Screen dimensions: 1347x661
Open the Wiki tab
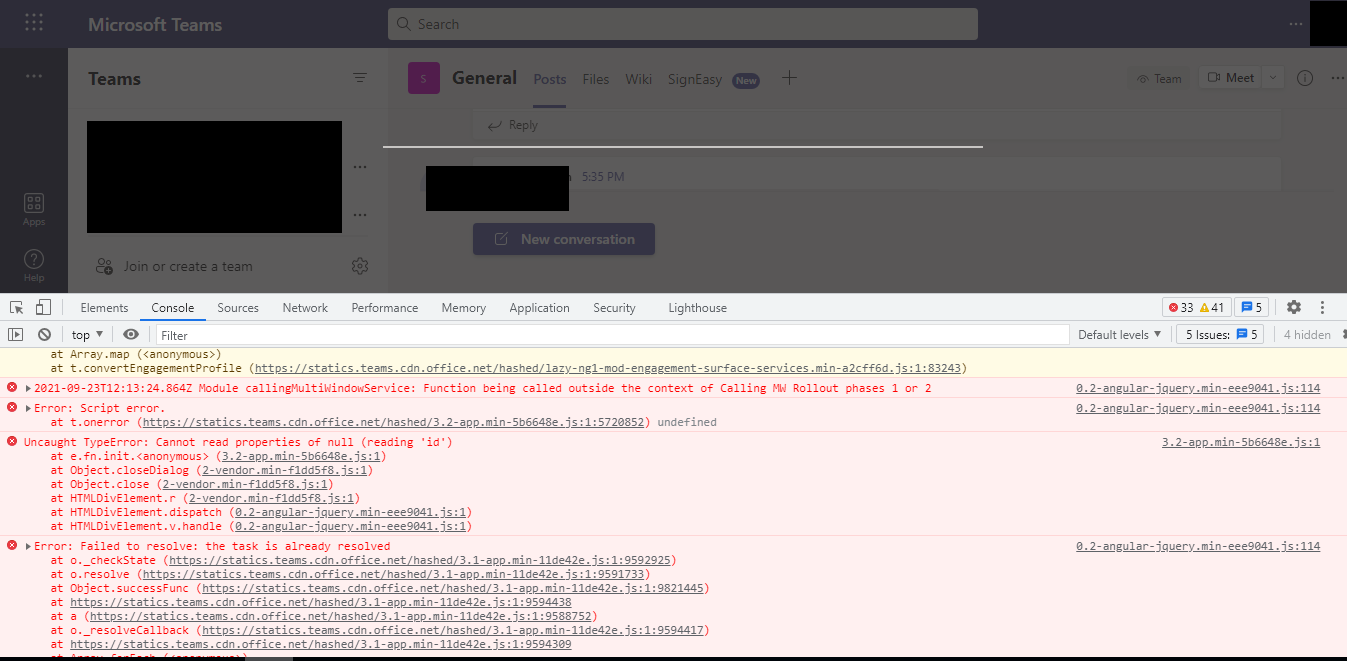point(639,79)
